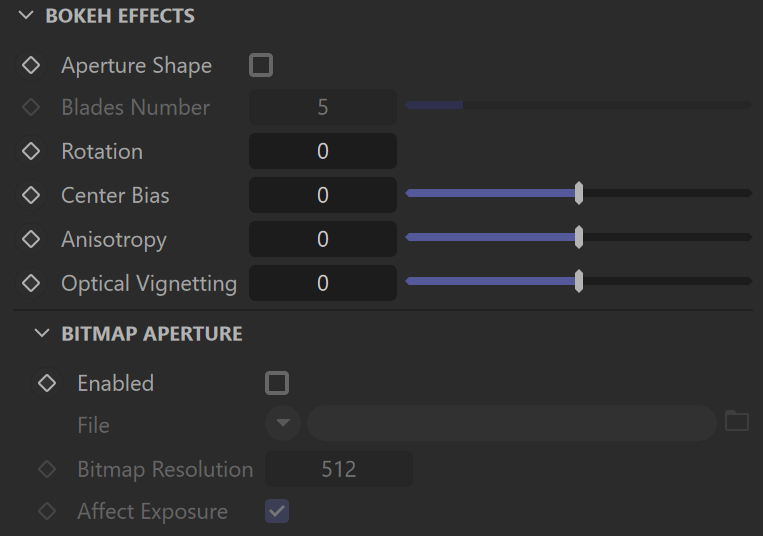The width and height of the screenshot is (763, 536).
Task: Open the File dropdown arrow
Action: coord(283,423)
